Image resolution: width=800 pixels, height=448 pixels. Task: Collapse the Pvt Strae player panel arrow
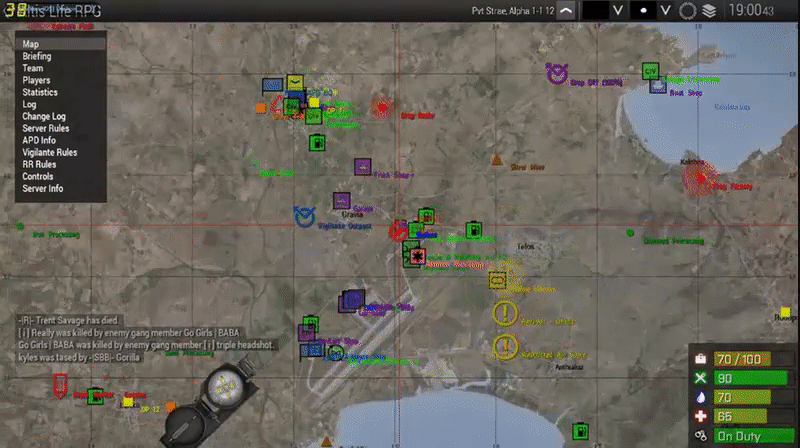click(x=566, y=11)
